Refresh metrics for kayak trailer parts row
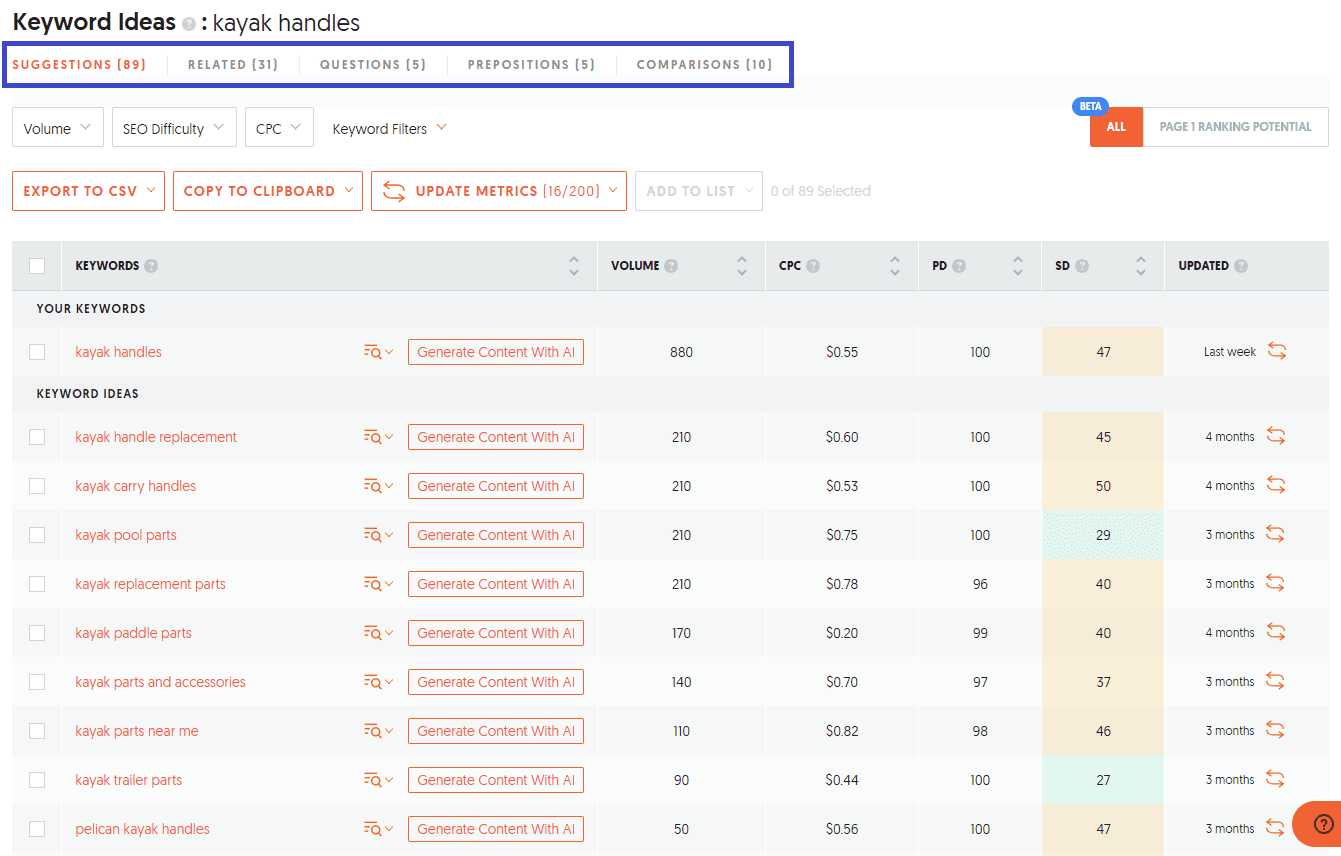The image size is (1341, 856). (x=1276, y=779)
